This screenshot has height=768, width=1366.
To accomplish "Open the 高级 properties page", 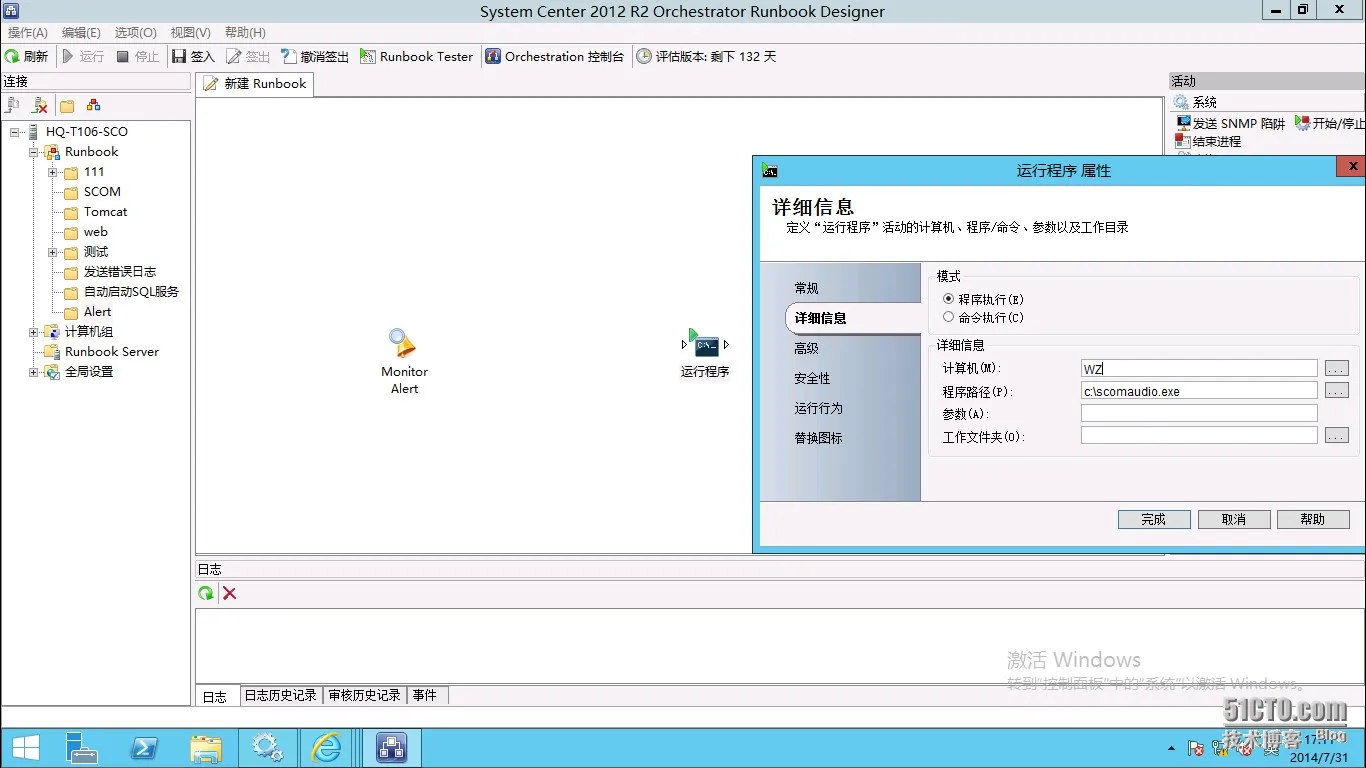I will (806, 348).
